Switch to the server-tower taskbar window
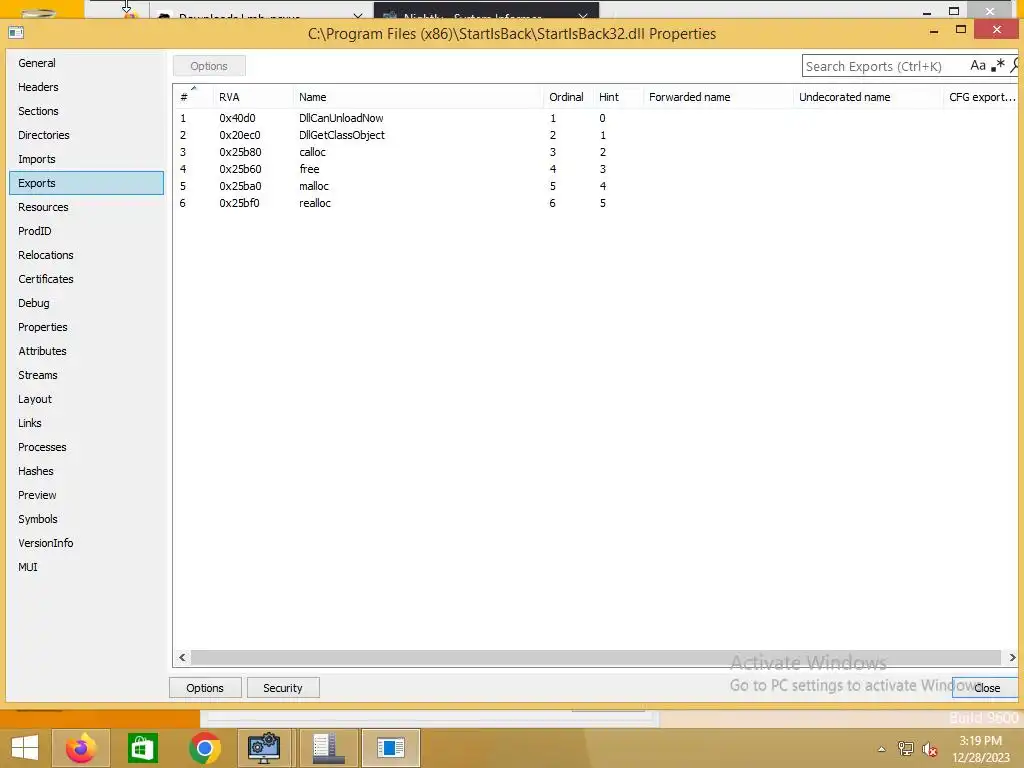 (x=328, y=748)
